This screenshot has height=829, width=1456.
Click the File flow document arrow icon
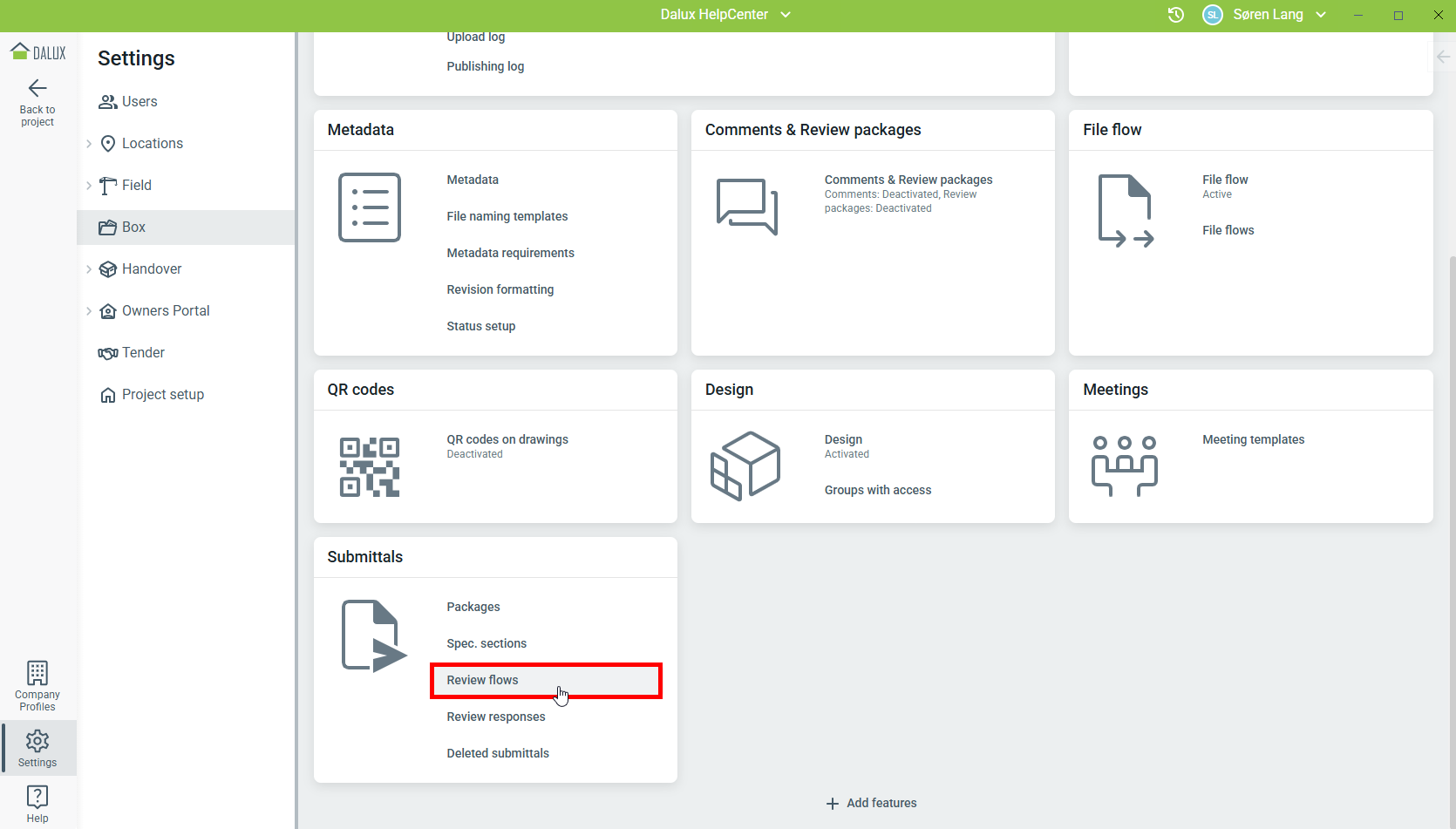[1126, 211]
